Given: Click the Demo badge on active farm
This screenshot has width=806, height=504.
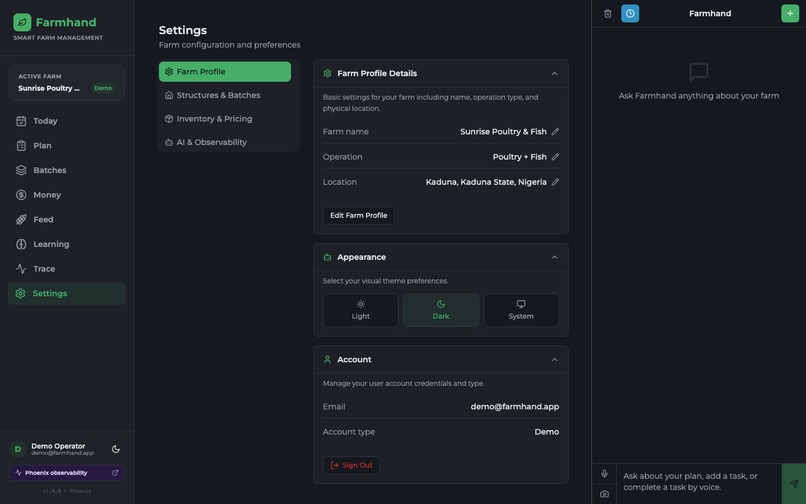Looking at the screenshot, I should coord(103,88).
